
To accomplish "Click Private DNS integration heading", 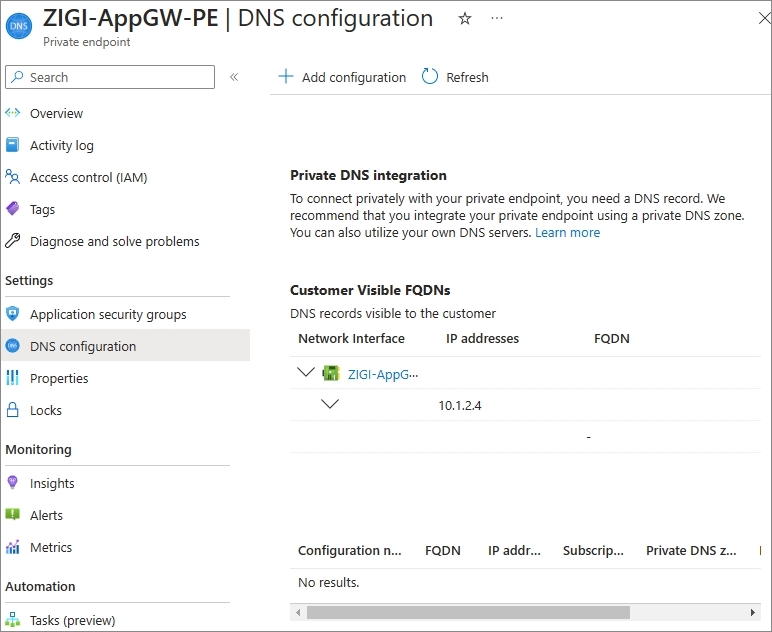I will point(368,175).
